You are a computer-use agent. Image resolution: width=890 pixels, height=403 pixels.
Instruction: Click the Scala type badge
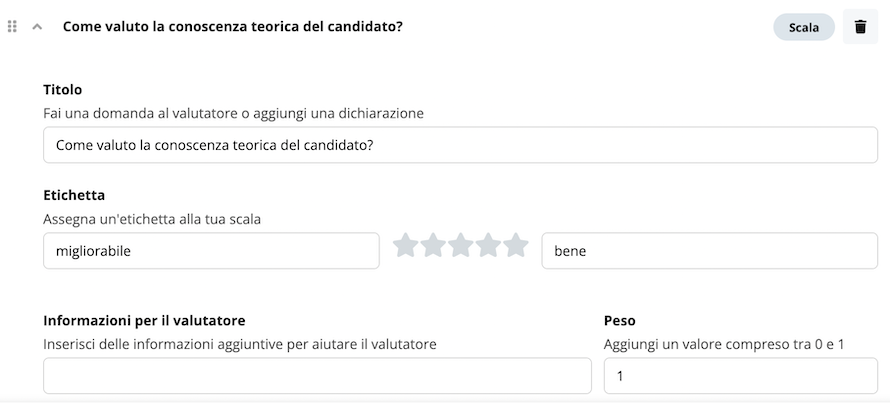click(x=804, y=27)
